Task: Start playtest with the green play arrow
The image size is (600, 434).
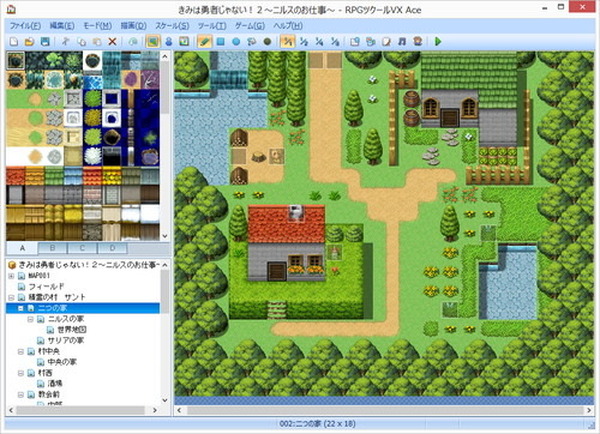Action: (438, 41)
